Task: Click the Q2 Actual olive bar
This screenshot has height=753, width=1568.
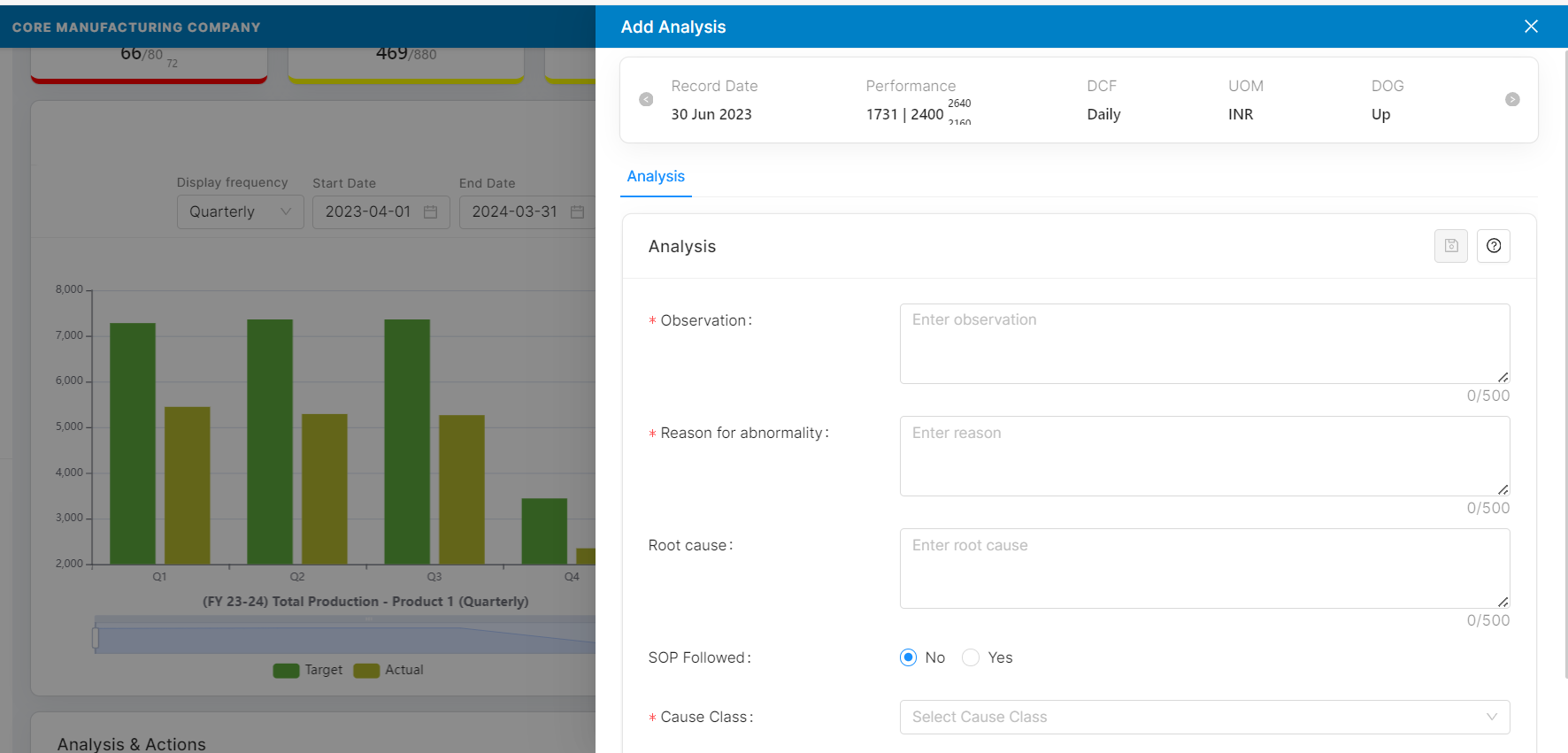Action: [x=325, y=489]
